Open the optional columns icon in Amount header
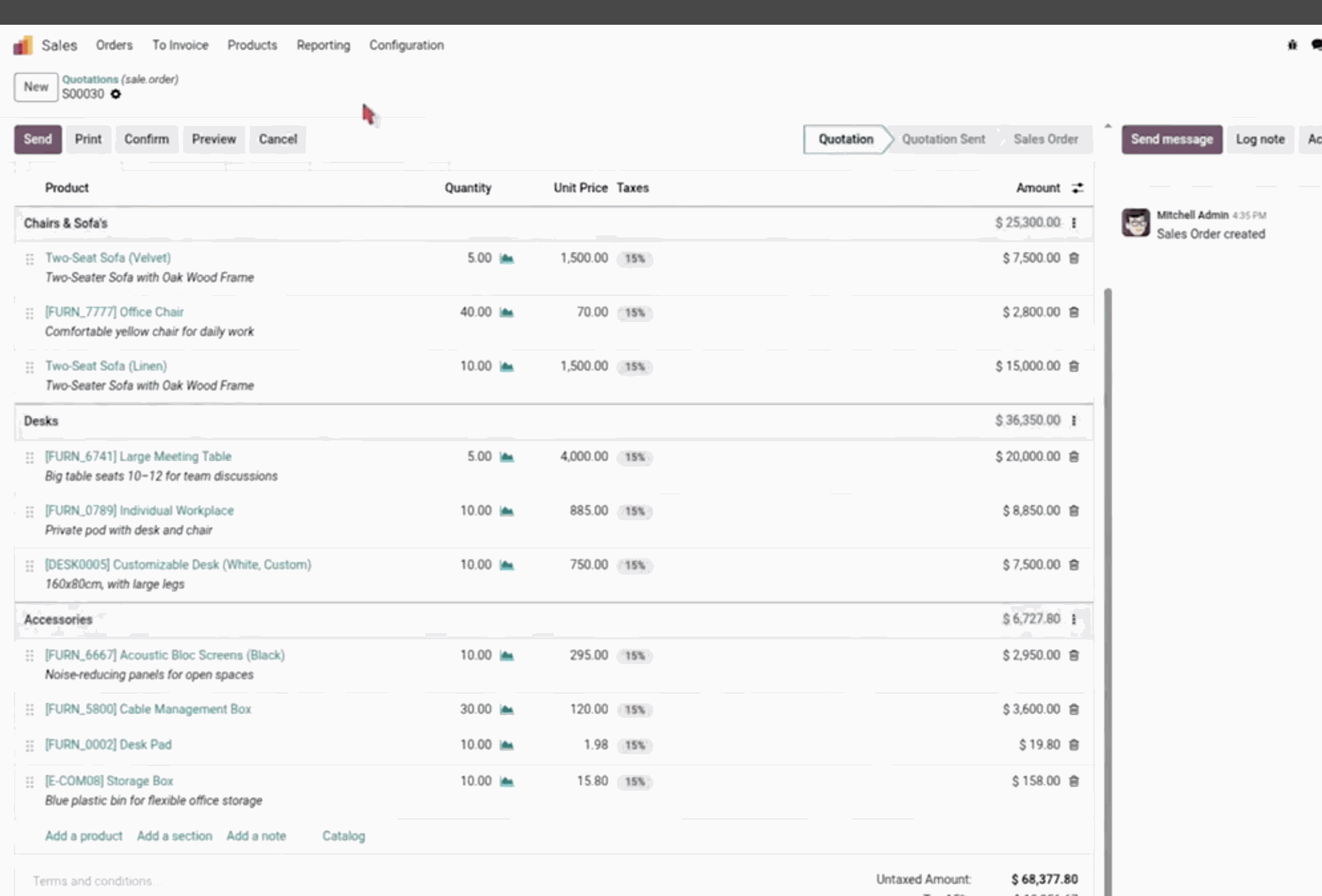This screenshot has height=896, width=1322. click(1077, 188)
